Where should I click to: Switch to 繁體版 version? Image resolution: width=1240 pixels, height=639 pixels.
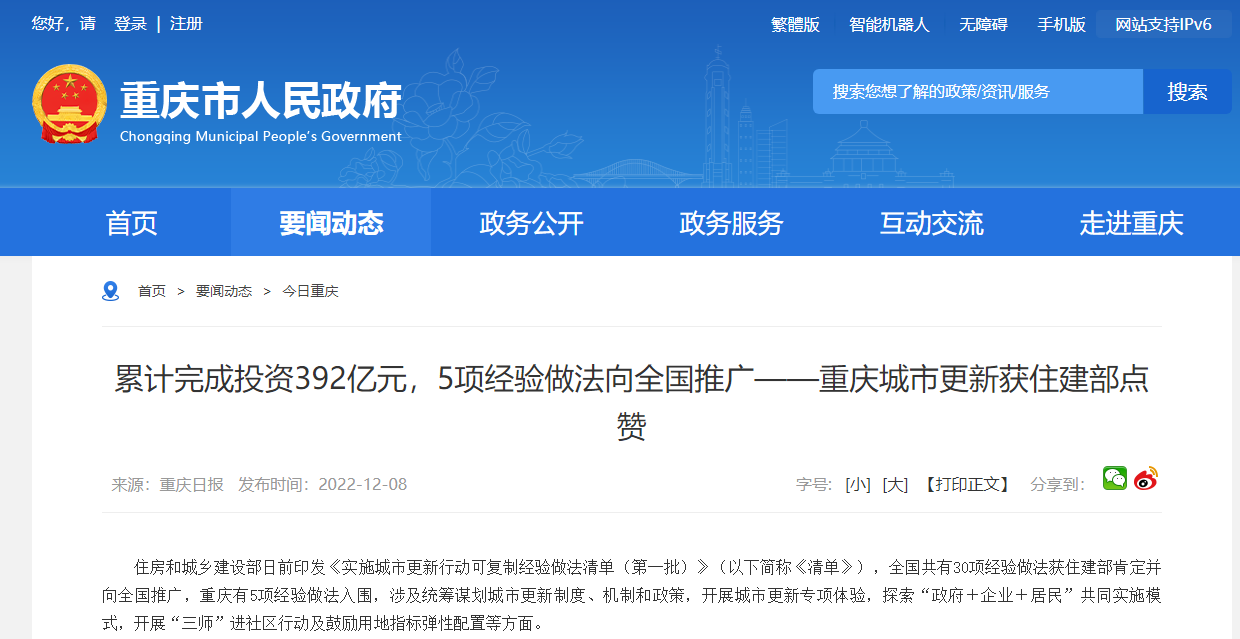point(795,25)
